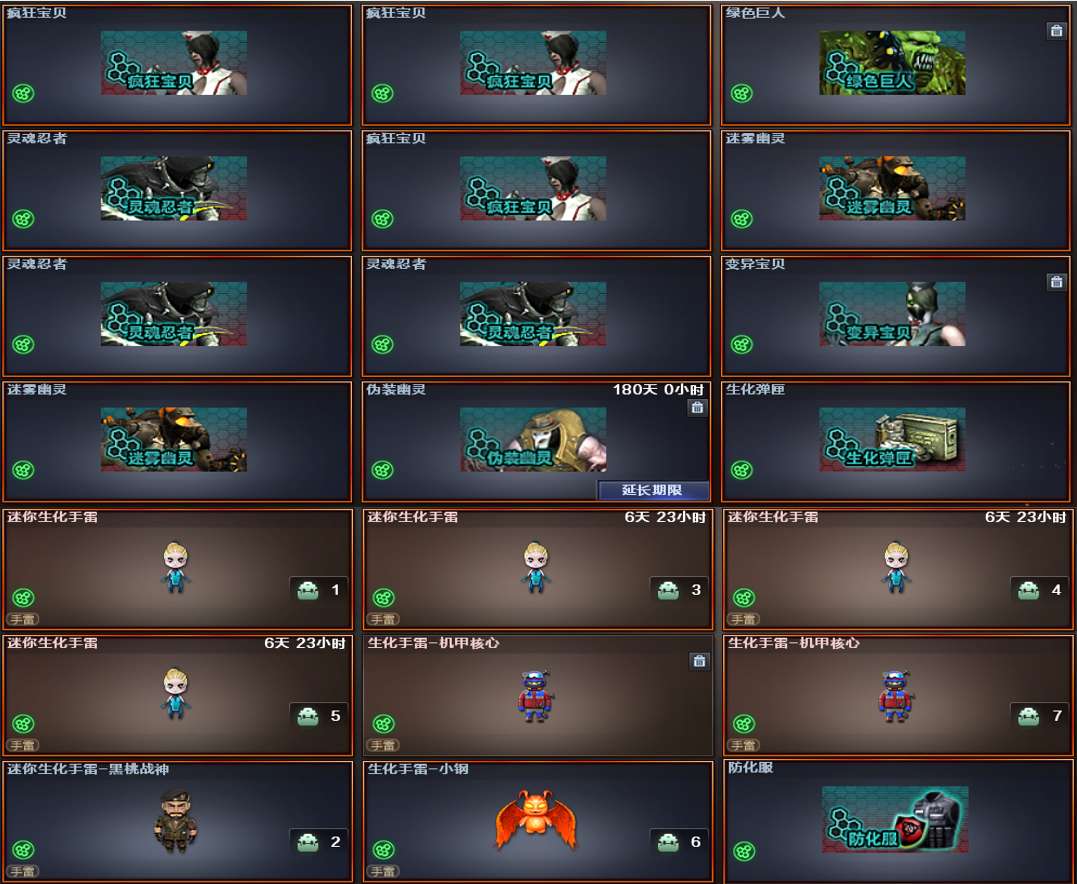Click the 延长期限 extend button
Image resolution: width=1077 pixels, height=884 pixels.
(653, 490)
